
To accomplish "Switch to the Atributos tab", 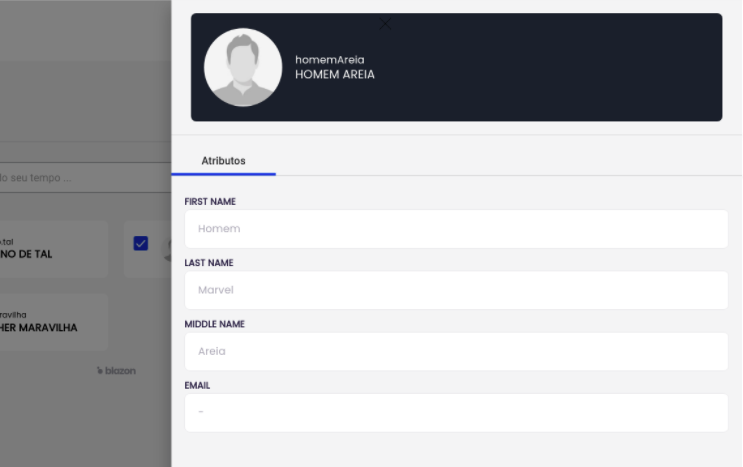I will point(223,161).
